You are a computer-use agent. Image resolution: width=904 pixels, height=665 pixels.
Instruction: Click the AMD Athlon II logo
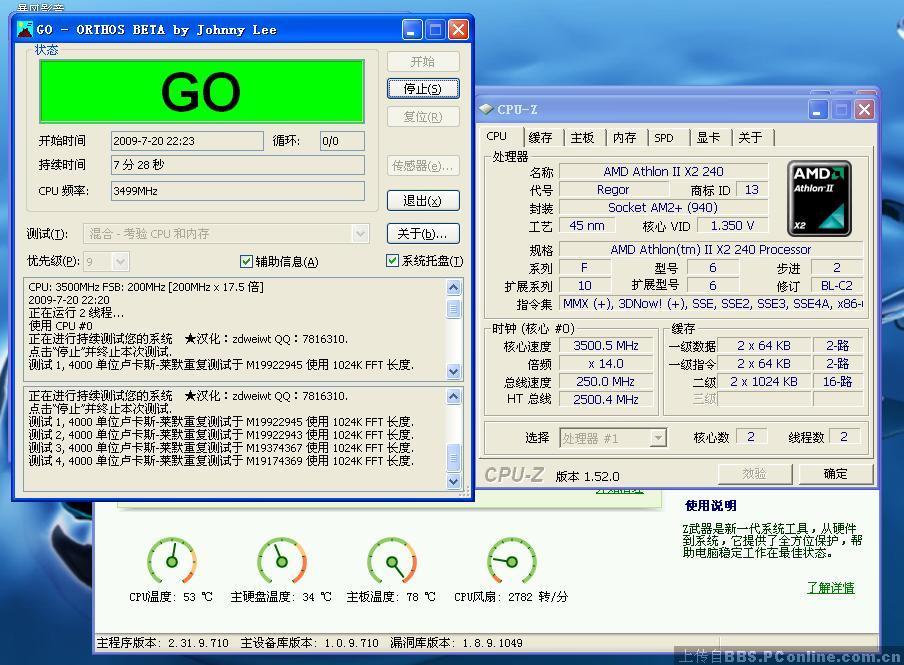[819, 198]
